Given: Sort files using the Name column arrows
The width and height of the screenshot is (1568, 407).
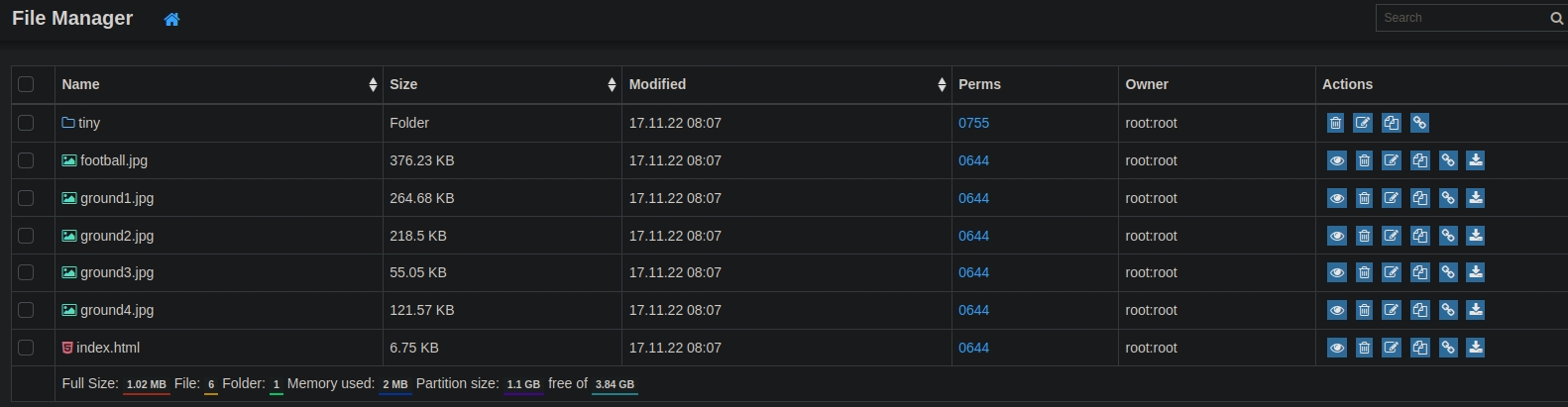Looking at the screenshot, I should [x=373, y=85].
